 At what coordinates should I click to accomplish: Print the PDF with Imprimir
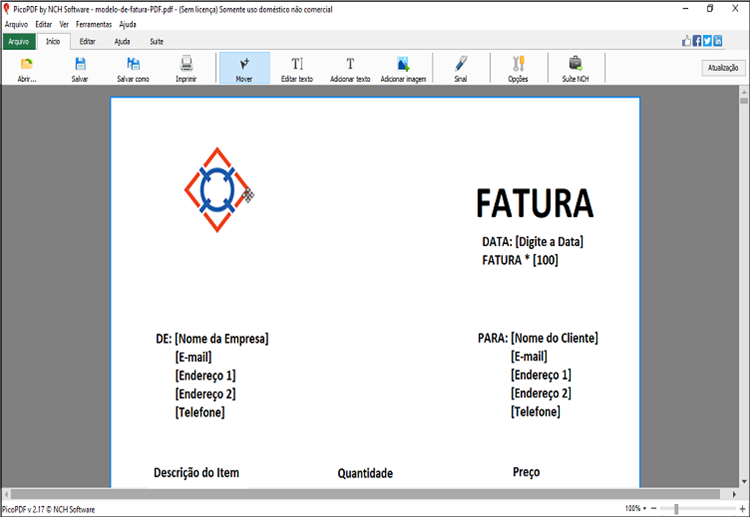click(186, 69)
